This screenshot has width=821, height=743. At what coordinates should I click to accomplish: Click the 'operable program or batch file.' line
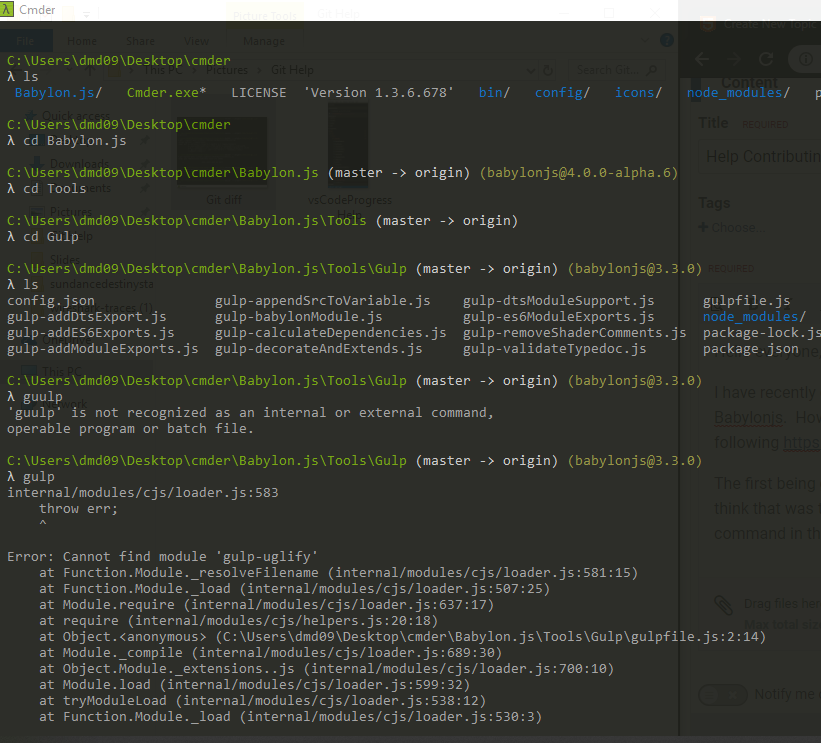(130, 429)
